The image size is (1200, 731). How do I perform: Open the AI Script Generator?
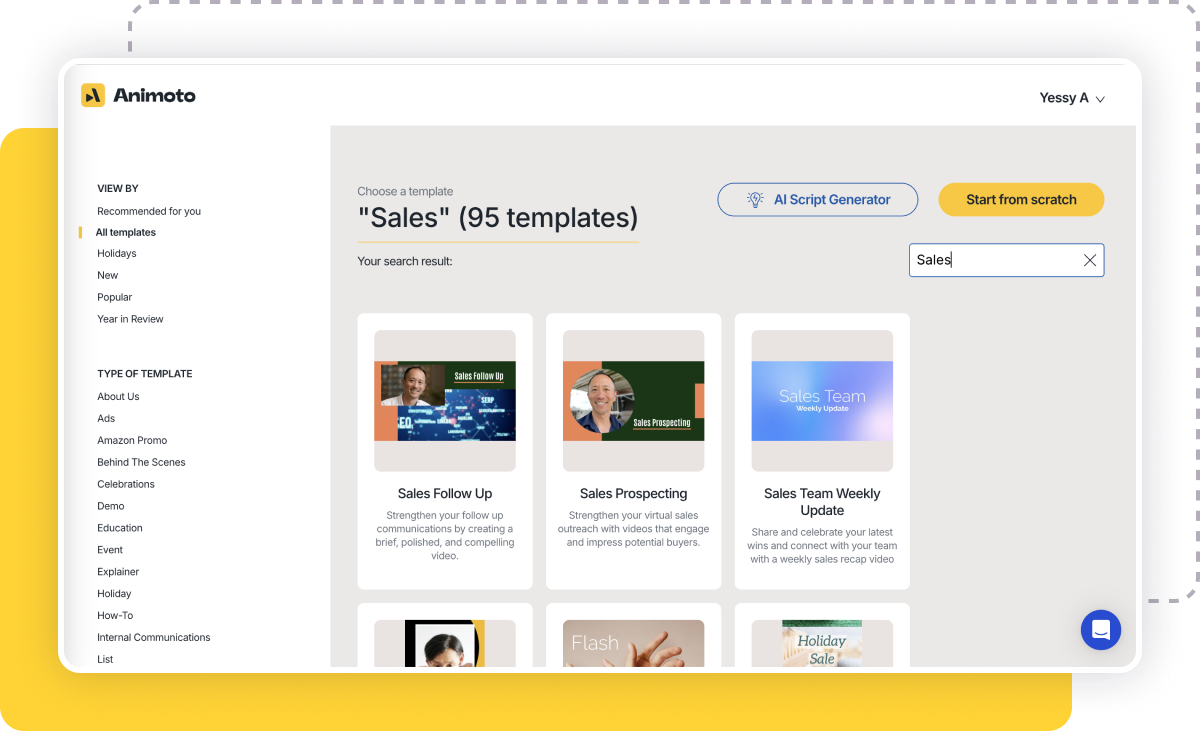tap(832, 199)
